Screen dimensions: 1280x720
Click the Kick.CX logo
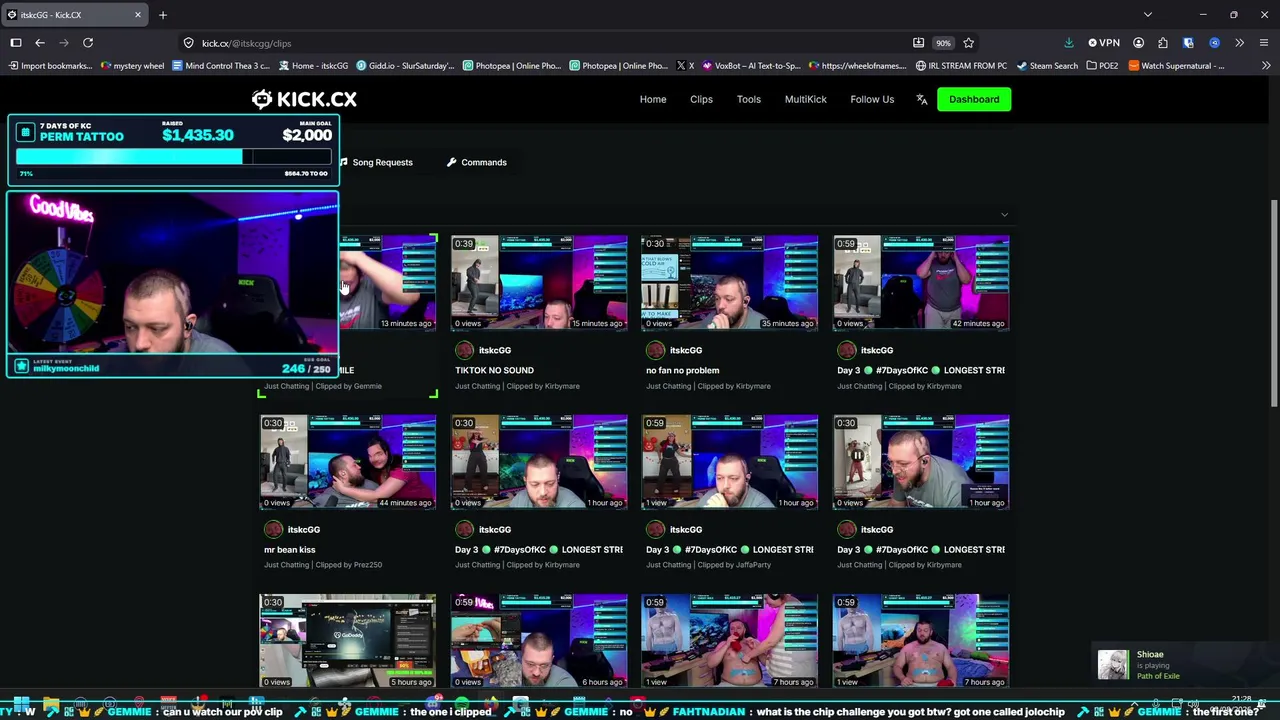click(x=304, y=99)
